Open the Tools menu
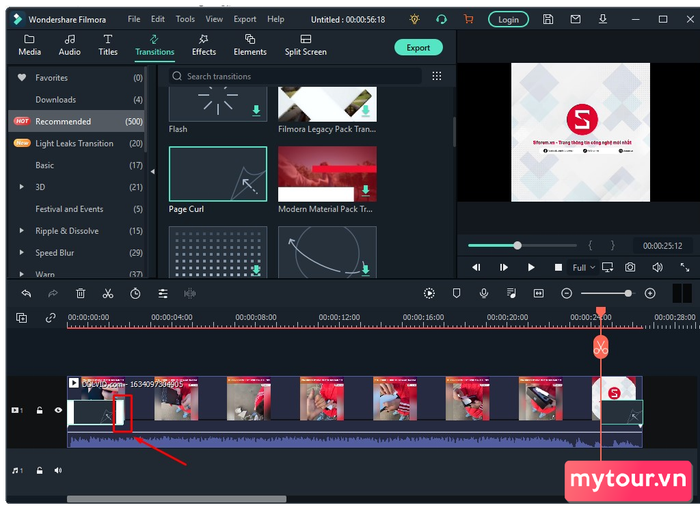 coord(185,19)
